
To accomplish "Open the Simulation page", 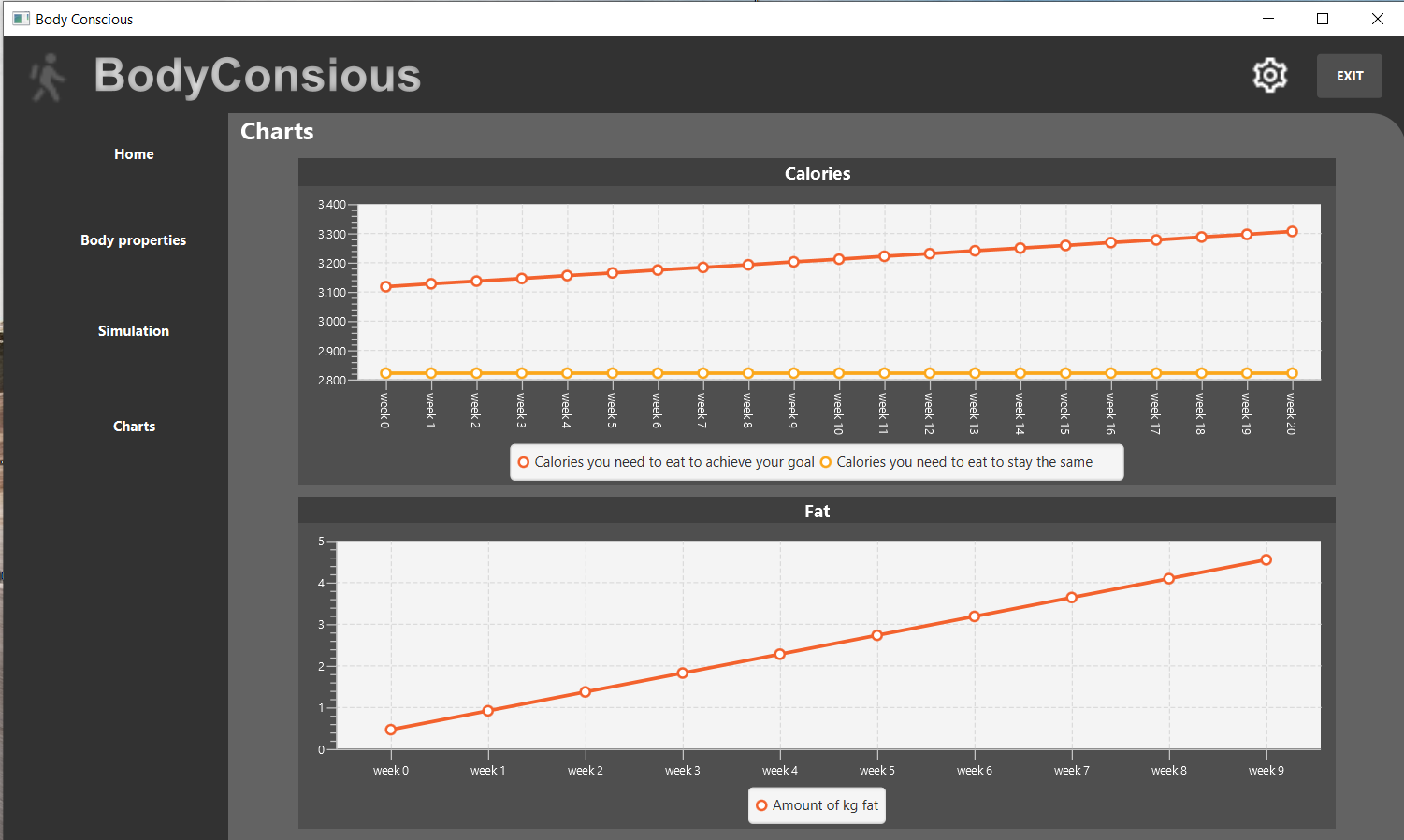I will [134, 331].
